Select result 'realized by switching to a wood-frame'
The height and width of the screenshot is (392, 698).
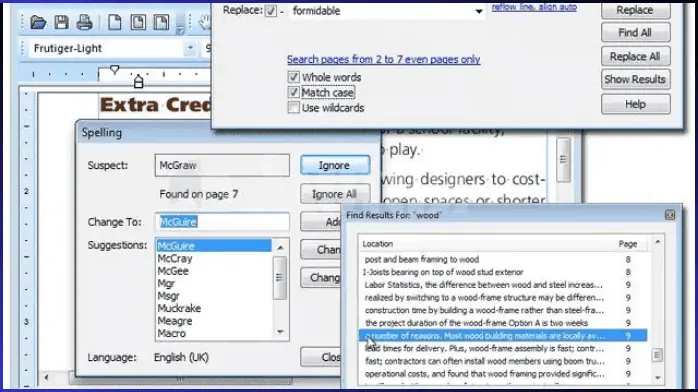click(x=503, y=297)
